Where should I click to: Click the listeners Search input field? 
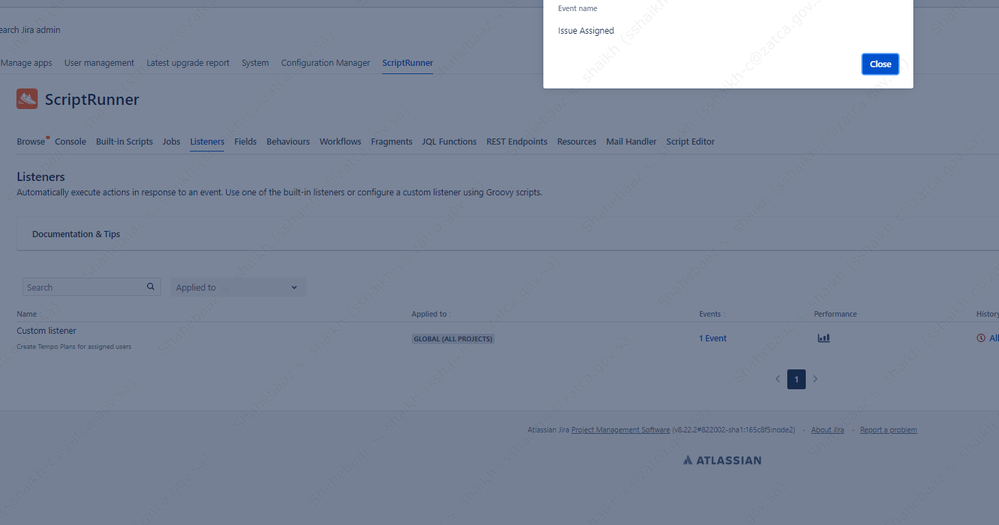[91, 287]
